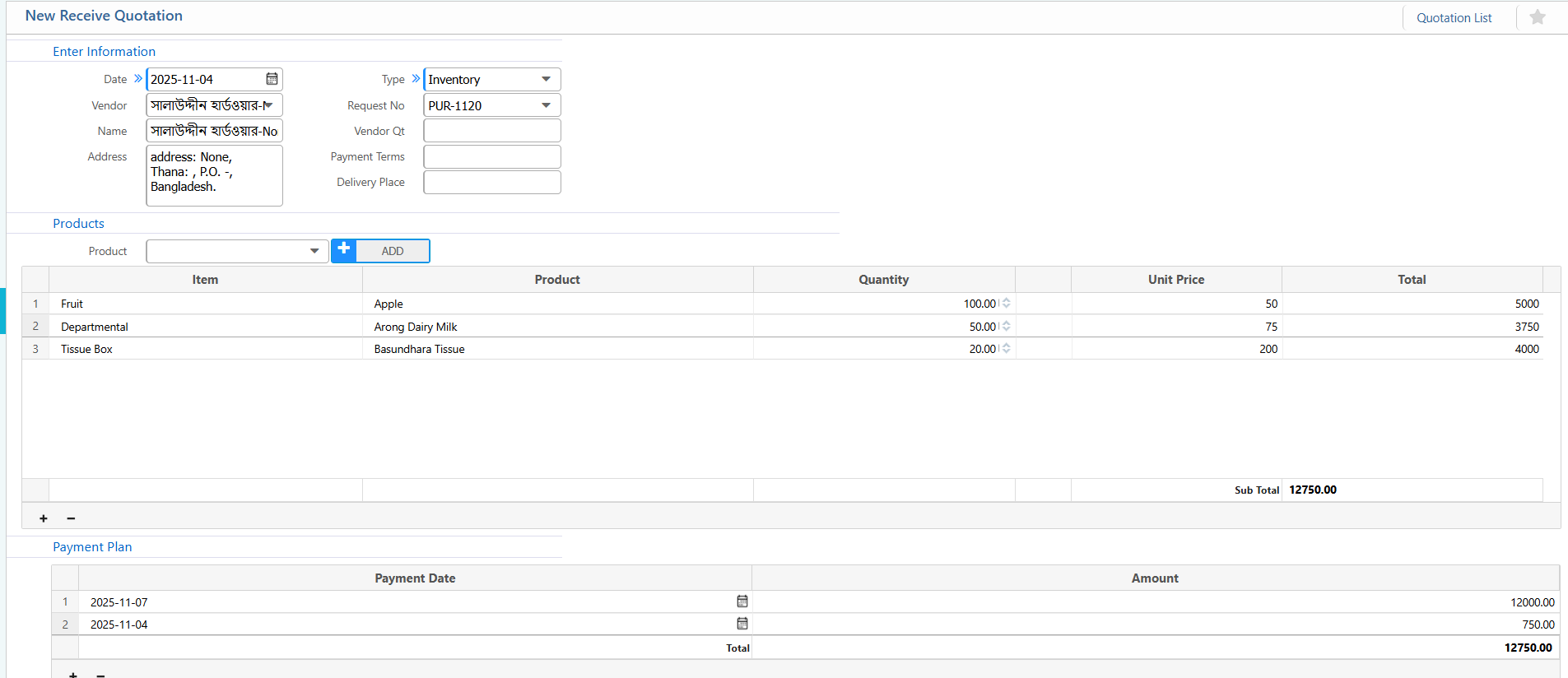Add a row with products table plus icon
This screenshot has width=1568, height=678.
tap(44, 518)
